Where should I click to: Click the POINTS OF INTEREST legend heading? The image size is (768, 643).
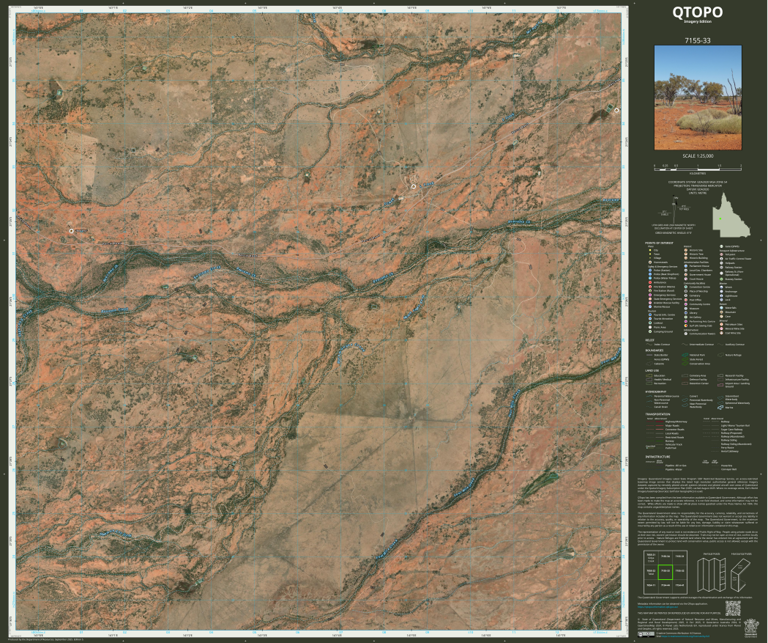point(657,242)
